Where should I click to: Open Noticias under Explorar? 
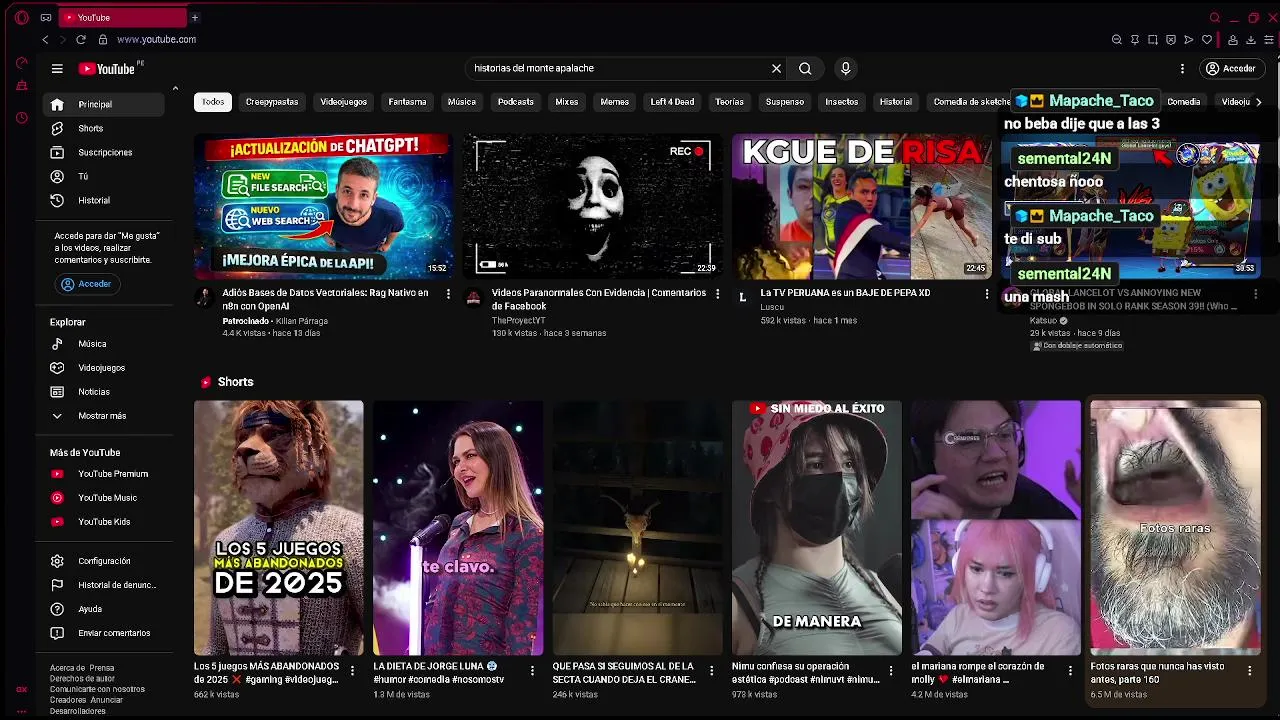click(103, 392)
